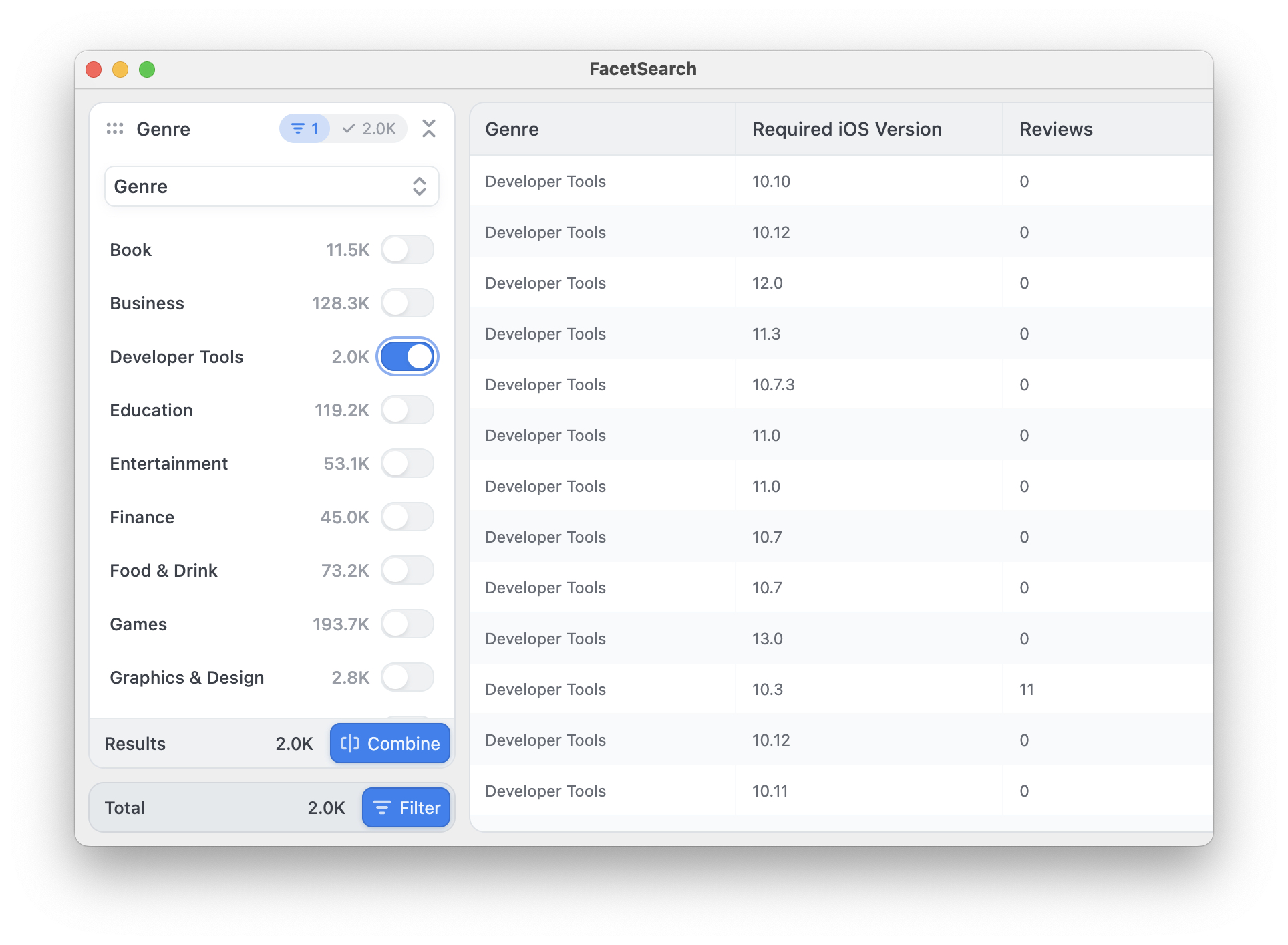Collapse the Genre facet panel with the chevrons icon
Screen dimensions: 1288x945
429,128
